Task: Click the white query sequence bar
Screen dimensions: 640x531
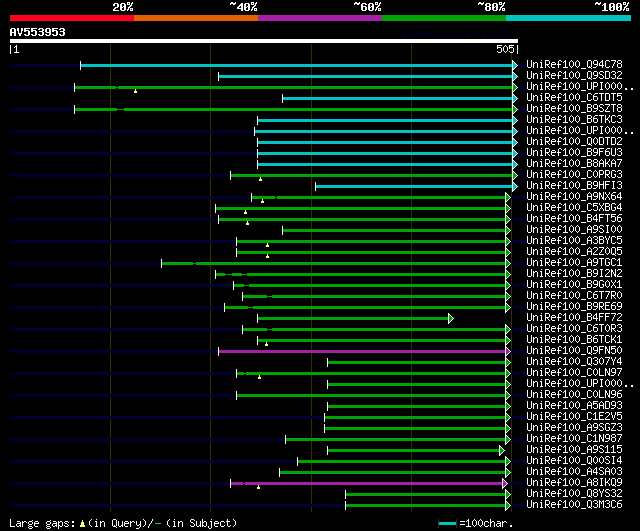Action: [264, 41]
